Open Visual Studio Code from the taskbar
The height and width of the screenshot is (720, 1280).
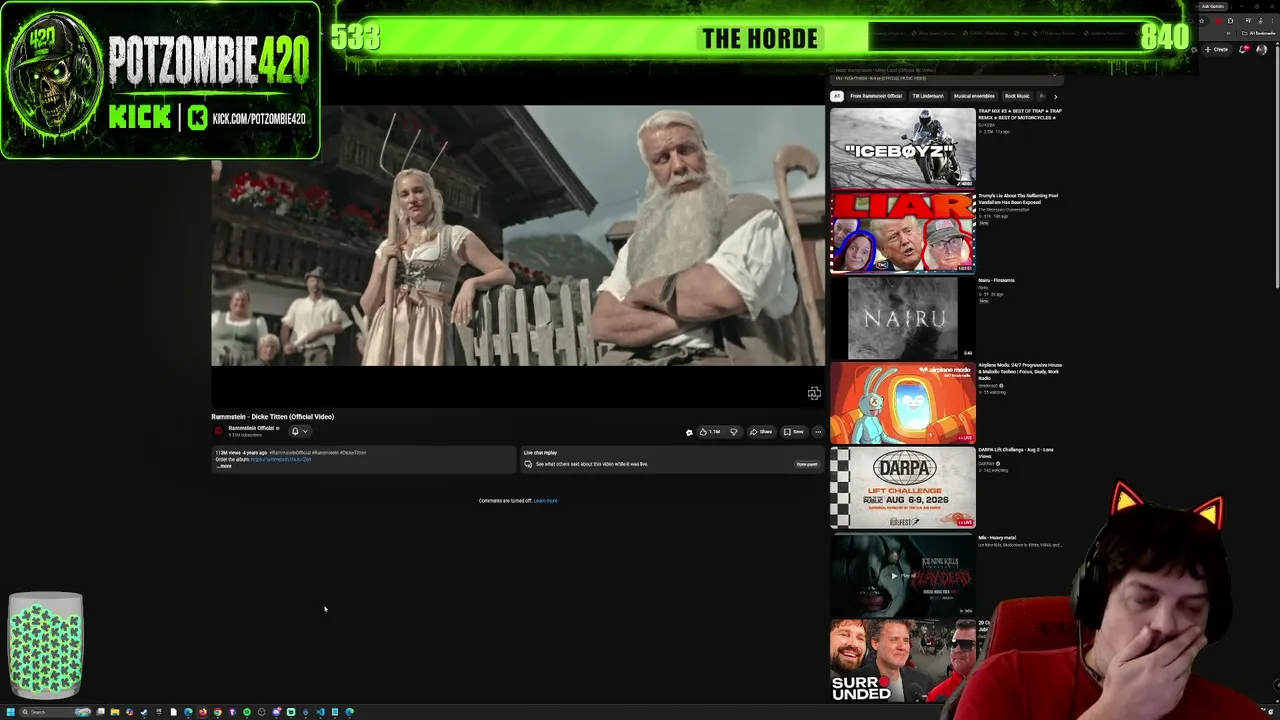(x=320, y=712)
